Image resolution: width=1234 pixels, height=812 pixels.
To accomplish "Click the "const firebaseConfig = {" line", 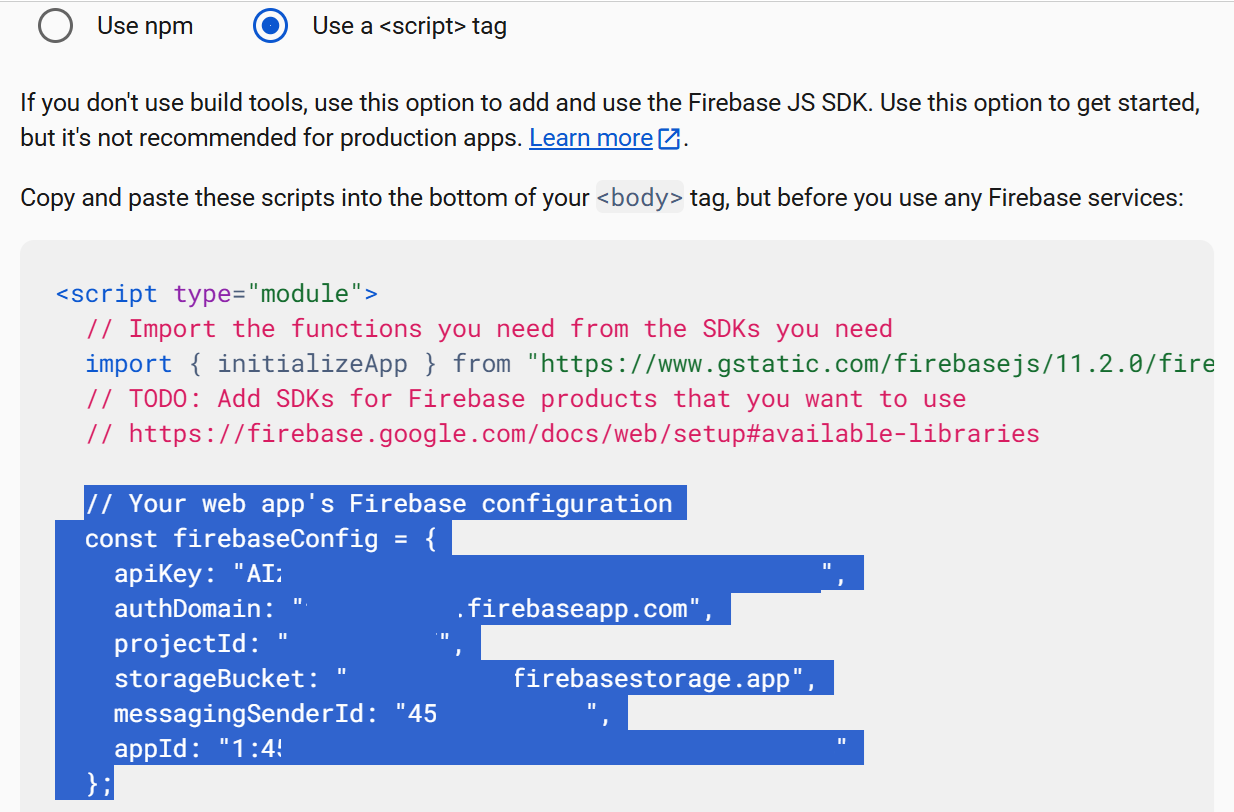I will (261, 539).
